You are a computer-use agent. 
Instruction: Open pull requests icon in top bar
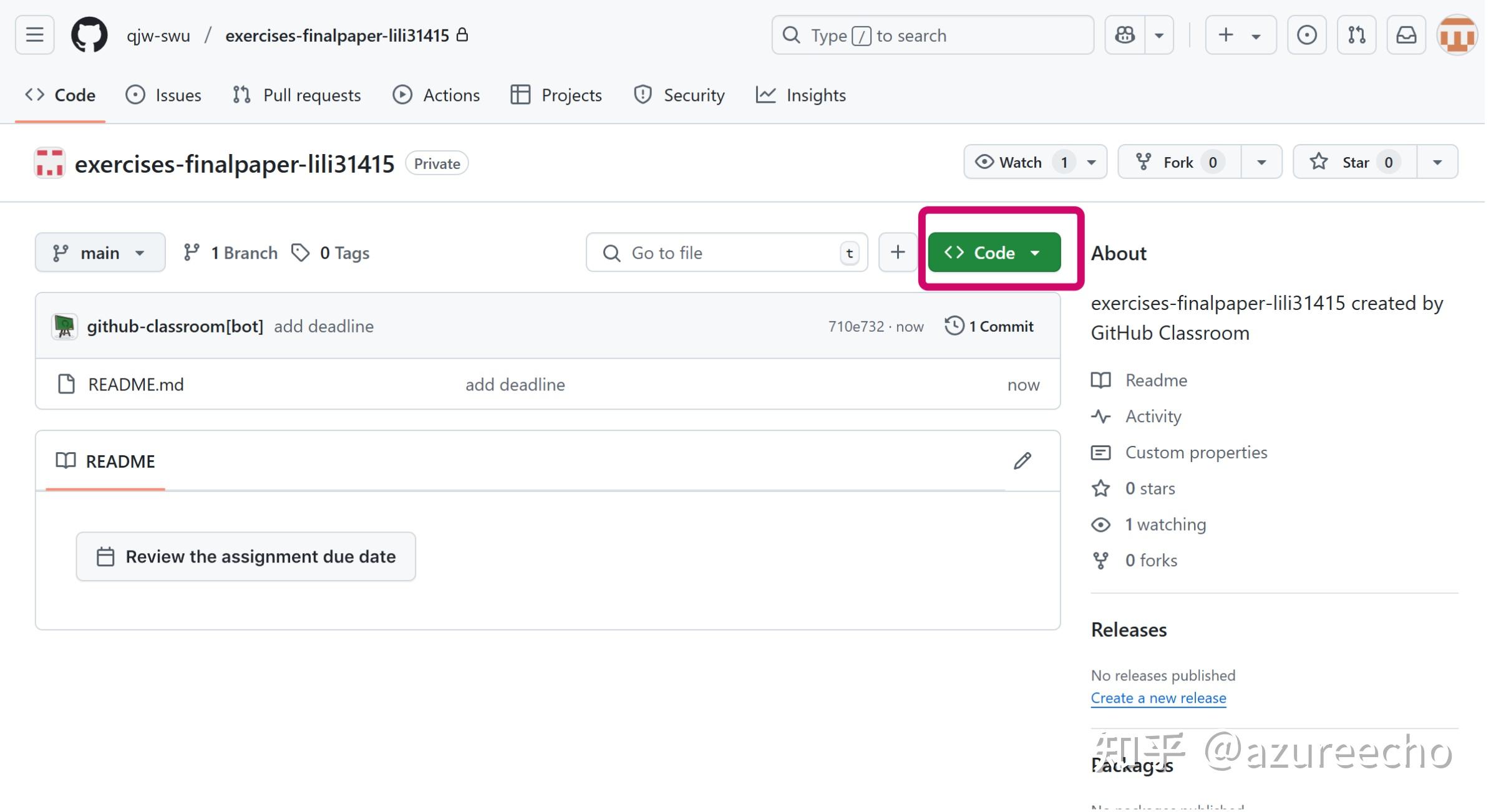pos(1356,35)
